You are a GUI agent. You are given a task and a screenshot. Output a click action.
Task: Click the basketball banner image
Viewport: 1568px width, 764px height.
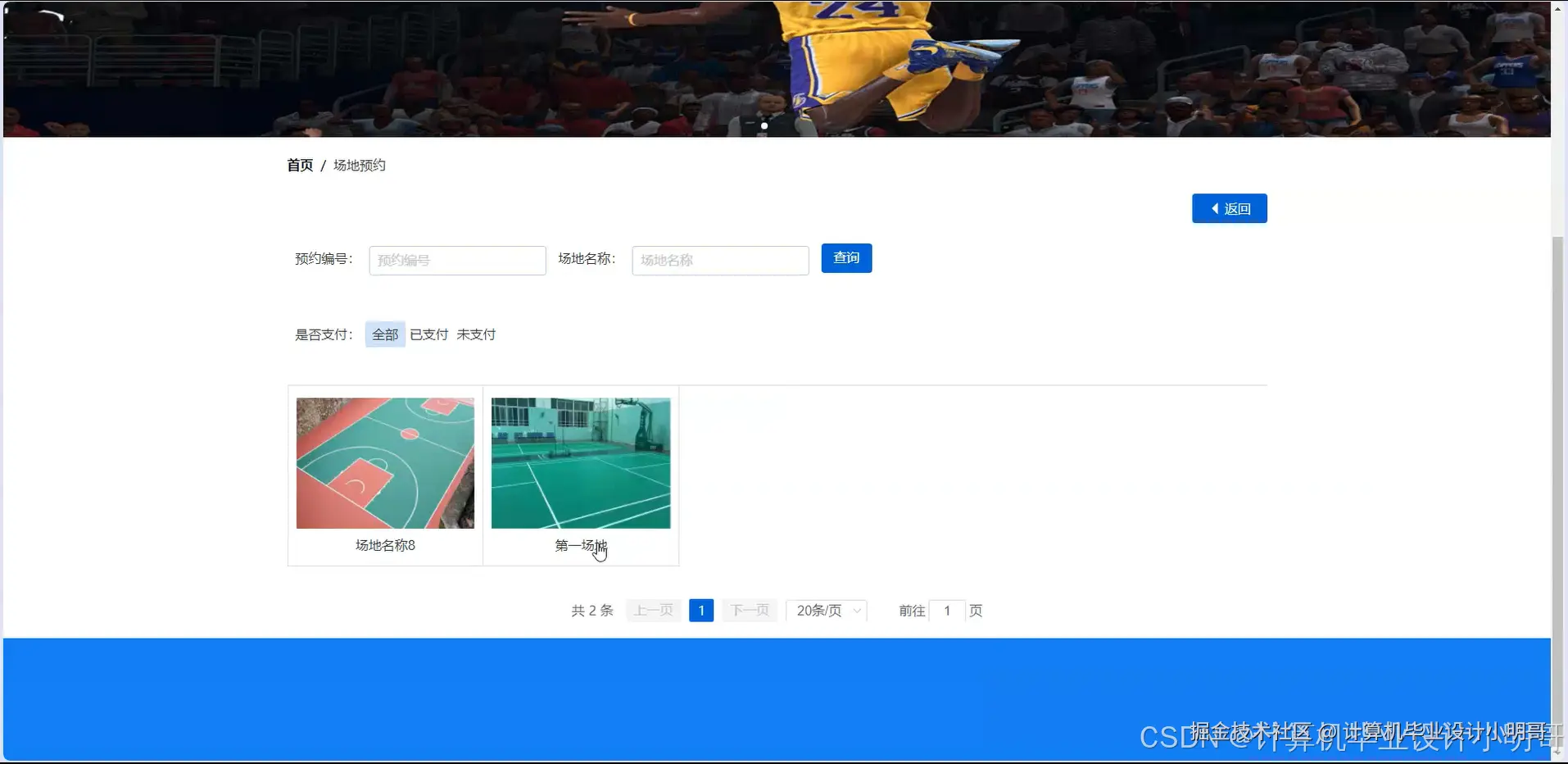777,68
